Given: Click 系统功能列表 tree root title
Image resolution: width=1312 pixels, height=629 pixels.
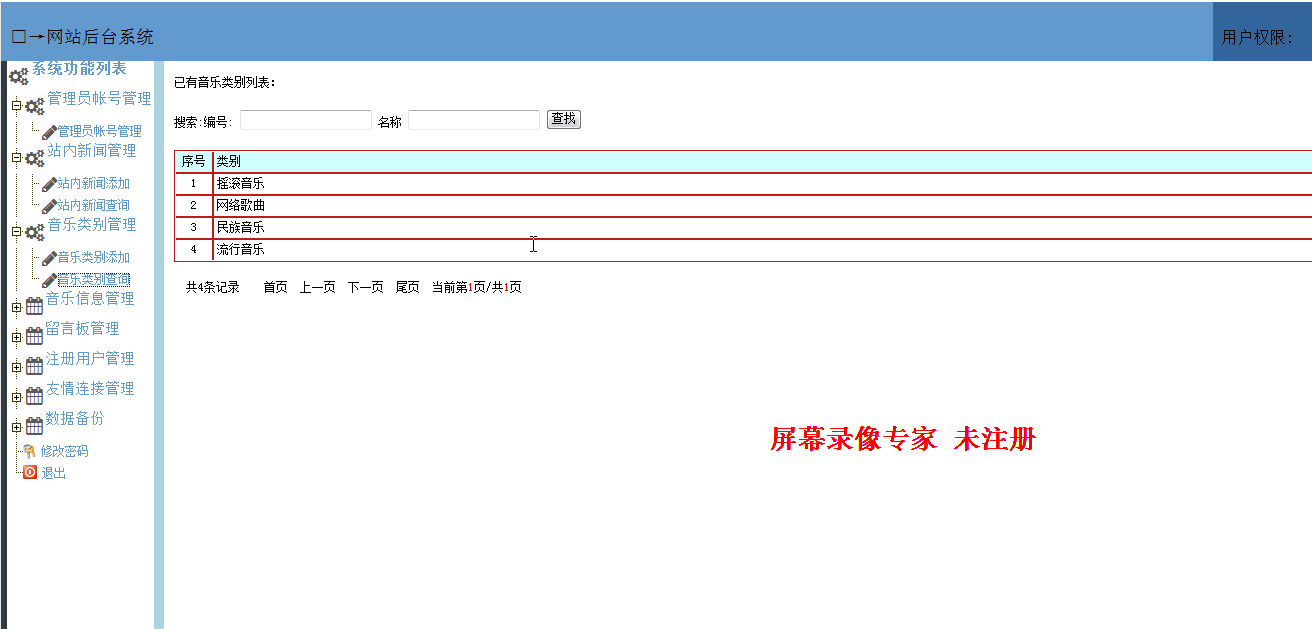Looking at the screenshot, I should tap(79, 68).
